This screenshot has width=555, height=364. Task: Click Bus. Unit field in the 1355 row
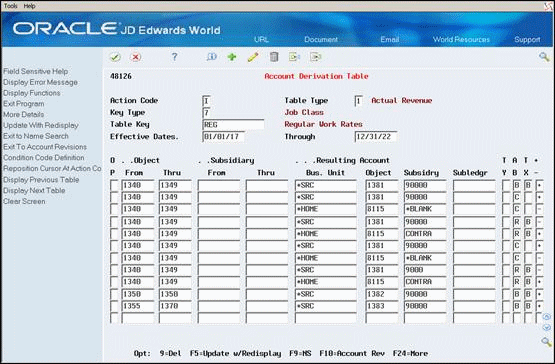click(x=326, y=306)
